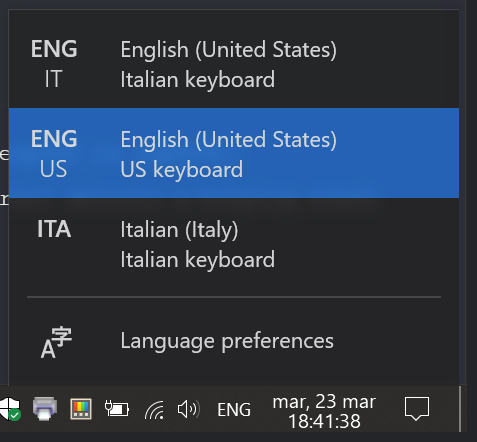Click the colorful PowerToys tray icon
This screenshot has width=477, height=442.
(x=81, y=409)
